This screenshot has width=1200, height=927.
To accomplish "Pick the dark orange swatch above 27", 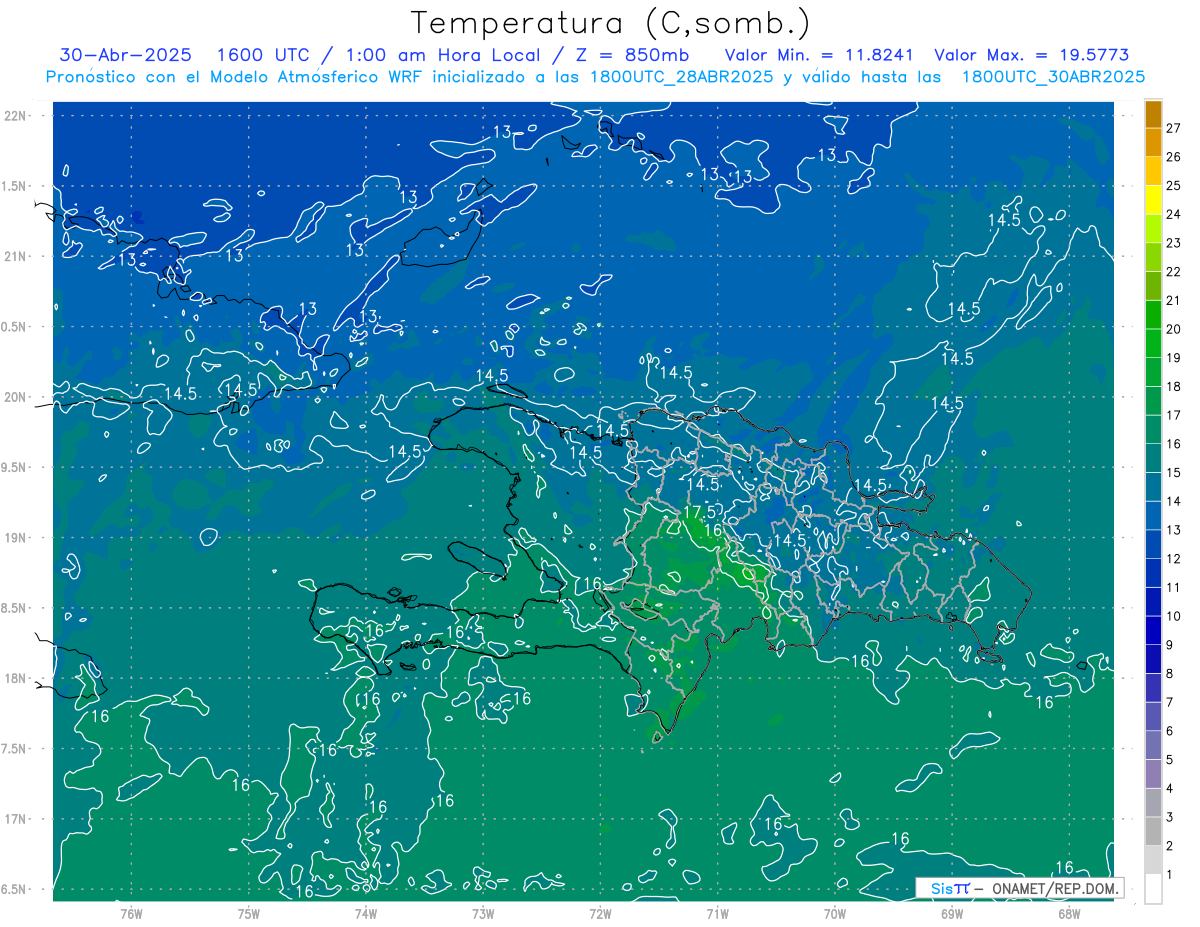I will click(x=1153, y=114).
